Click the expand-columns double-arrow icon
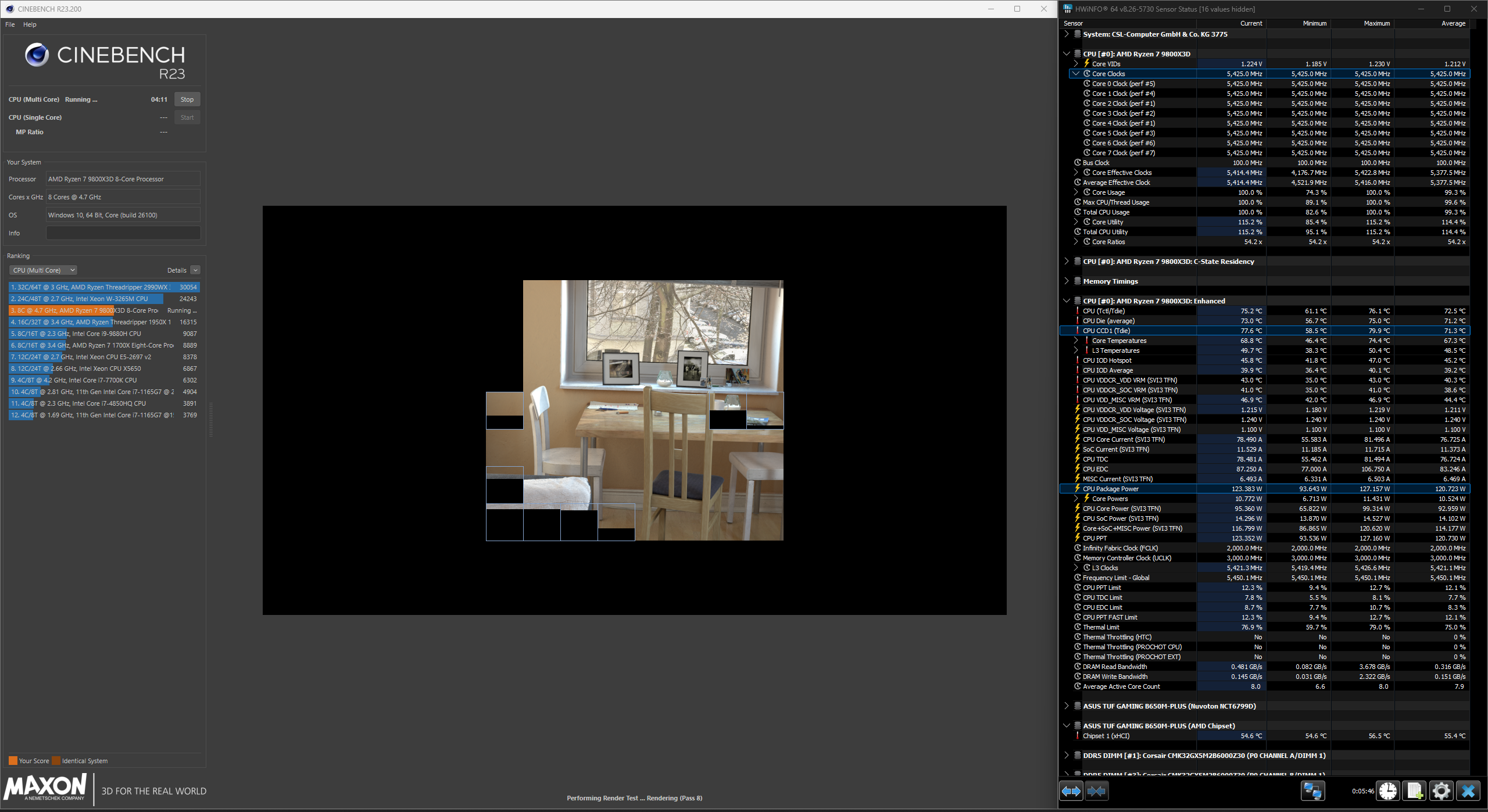The height and width of the screenshot is (812, 1488). click(1072, 791)
